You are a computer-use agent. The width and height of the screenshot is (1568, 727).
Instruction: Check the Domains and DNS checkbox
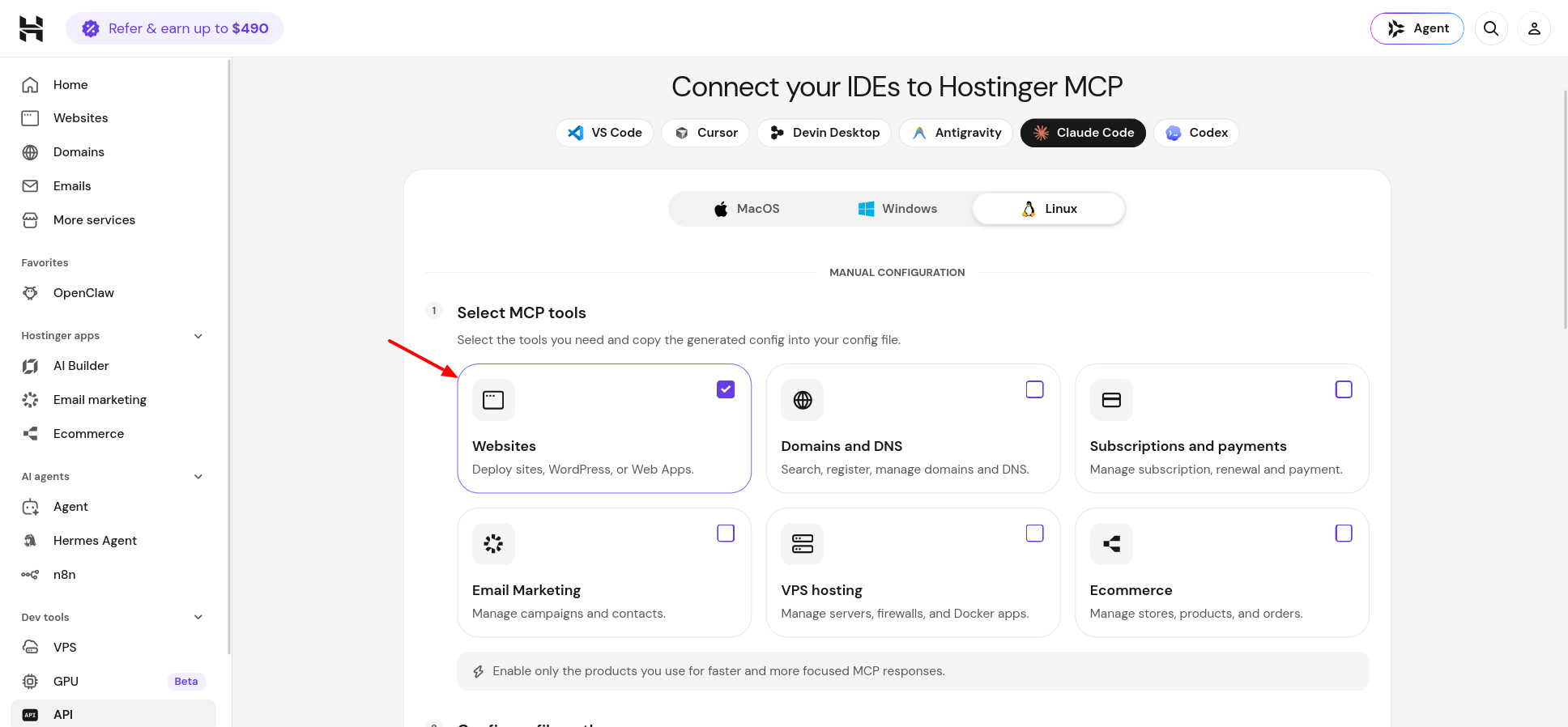pos(1035,389)
